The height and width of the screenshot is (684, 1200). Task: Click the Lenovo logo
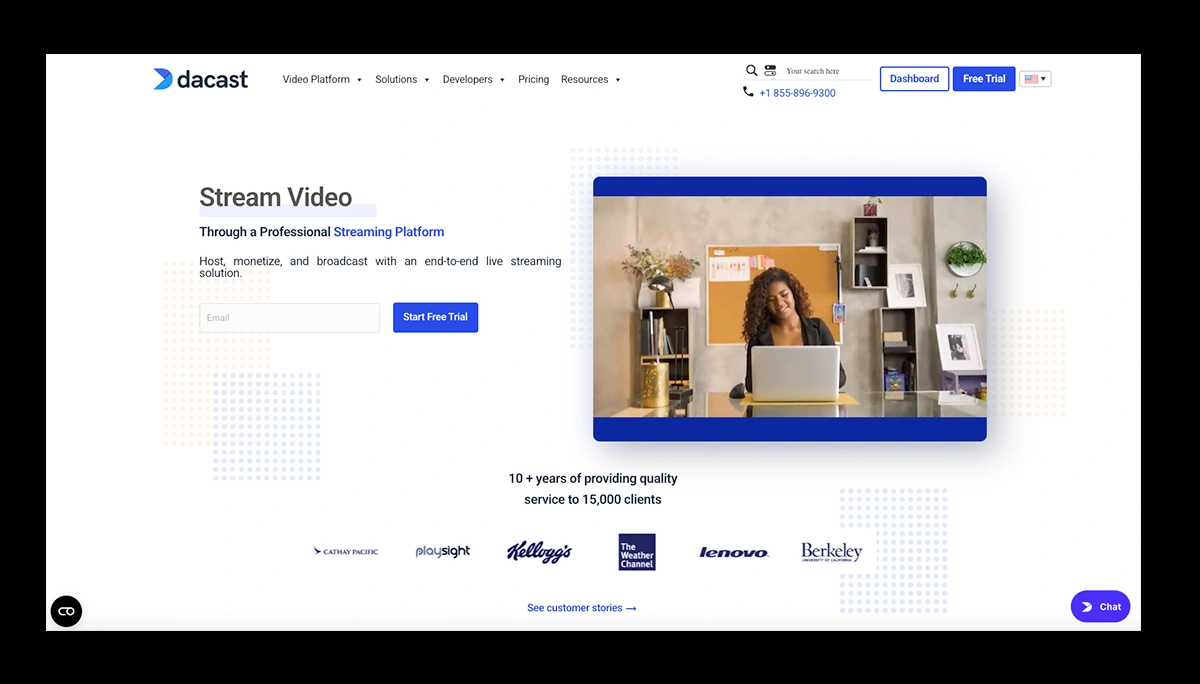pyautogui.click(x=733, y=552)
